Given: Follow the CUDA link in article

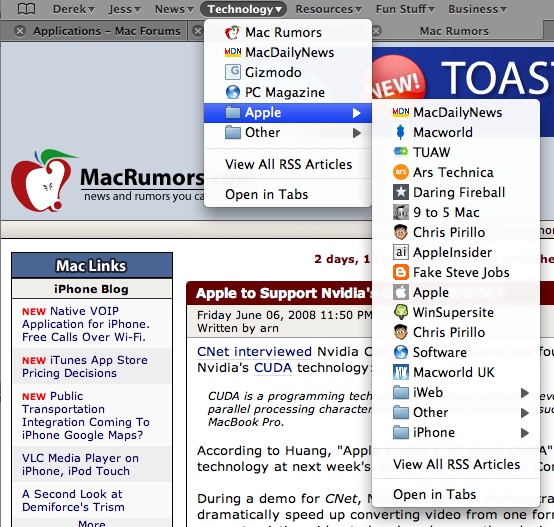Looking at the screenshot, I should point(273,368).
